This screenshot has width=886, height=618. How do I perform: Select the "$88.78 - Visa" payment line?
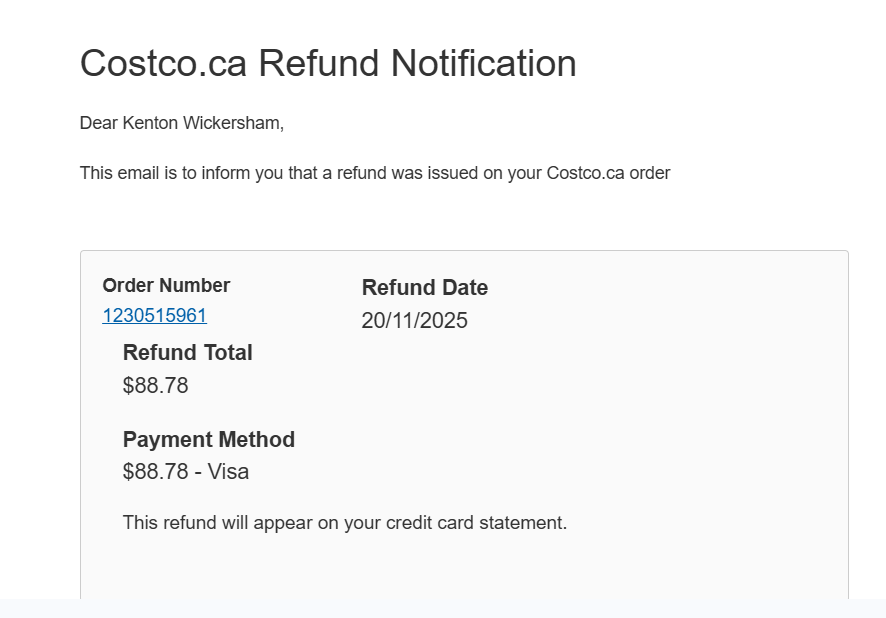pos(185,472)
